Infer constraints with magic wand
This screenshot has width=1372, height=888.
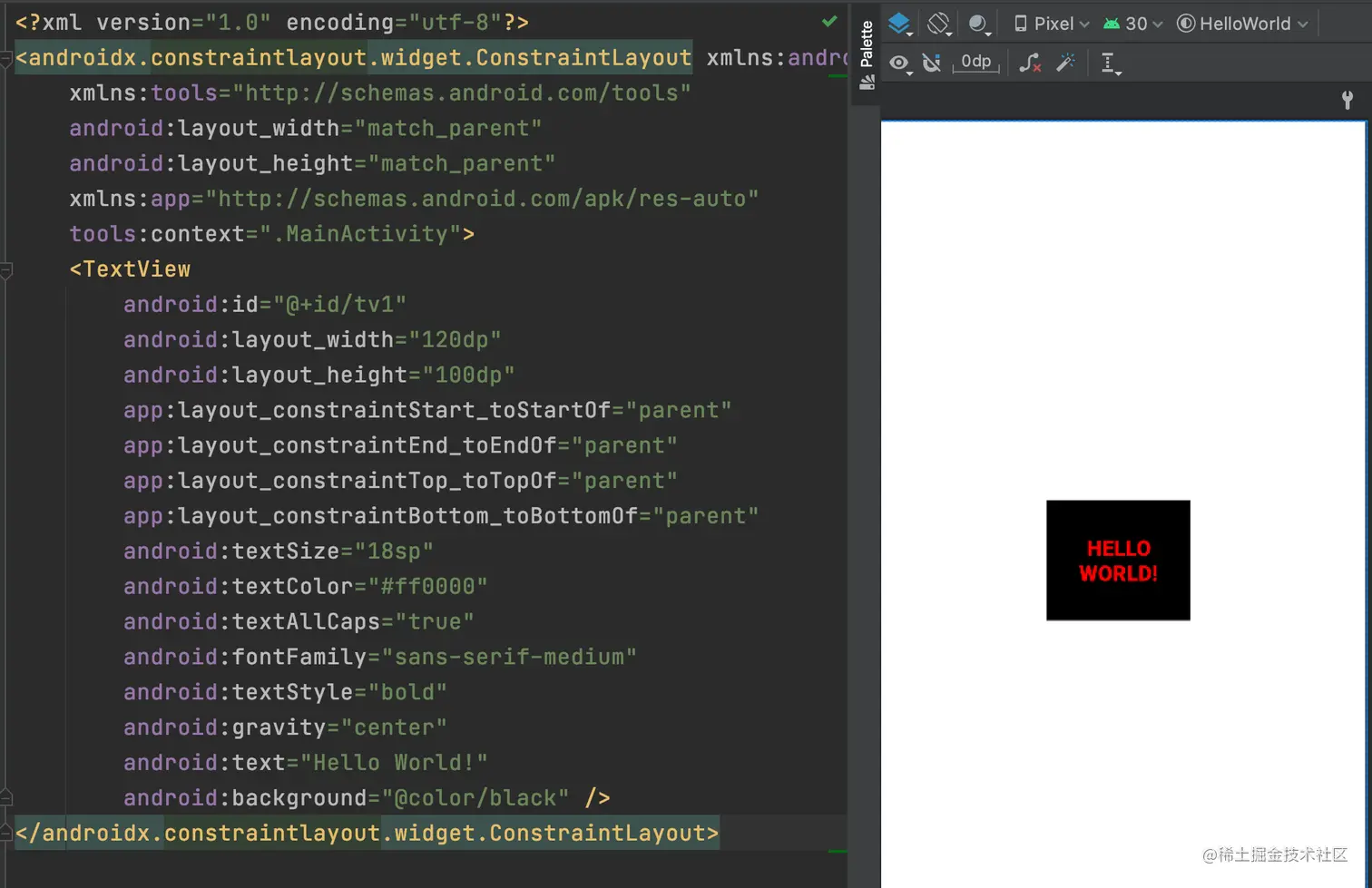pyautogui.click(x=1065, y=62)
